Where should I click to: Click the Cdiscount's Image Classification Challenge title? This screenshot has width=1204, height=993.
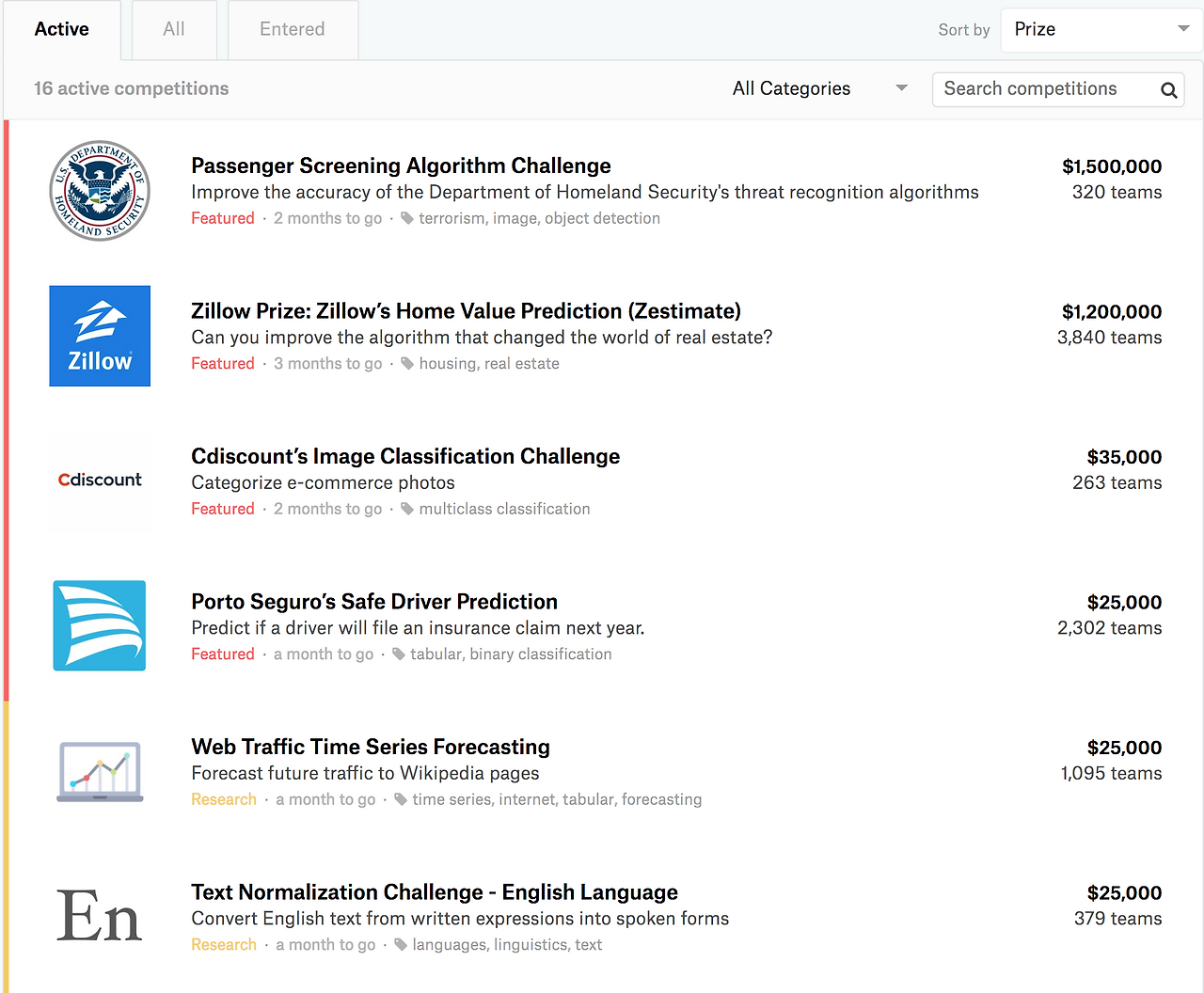(405, 457)
